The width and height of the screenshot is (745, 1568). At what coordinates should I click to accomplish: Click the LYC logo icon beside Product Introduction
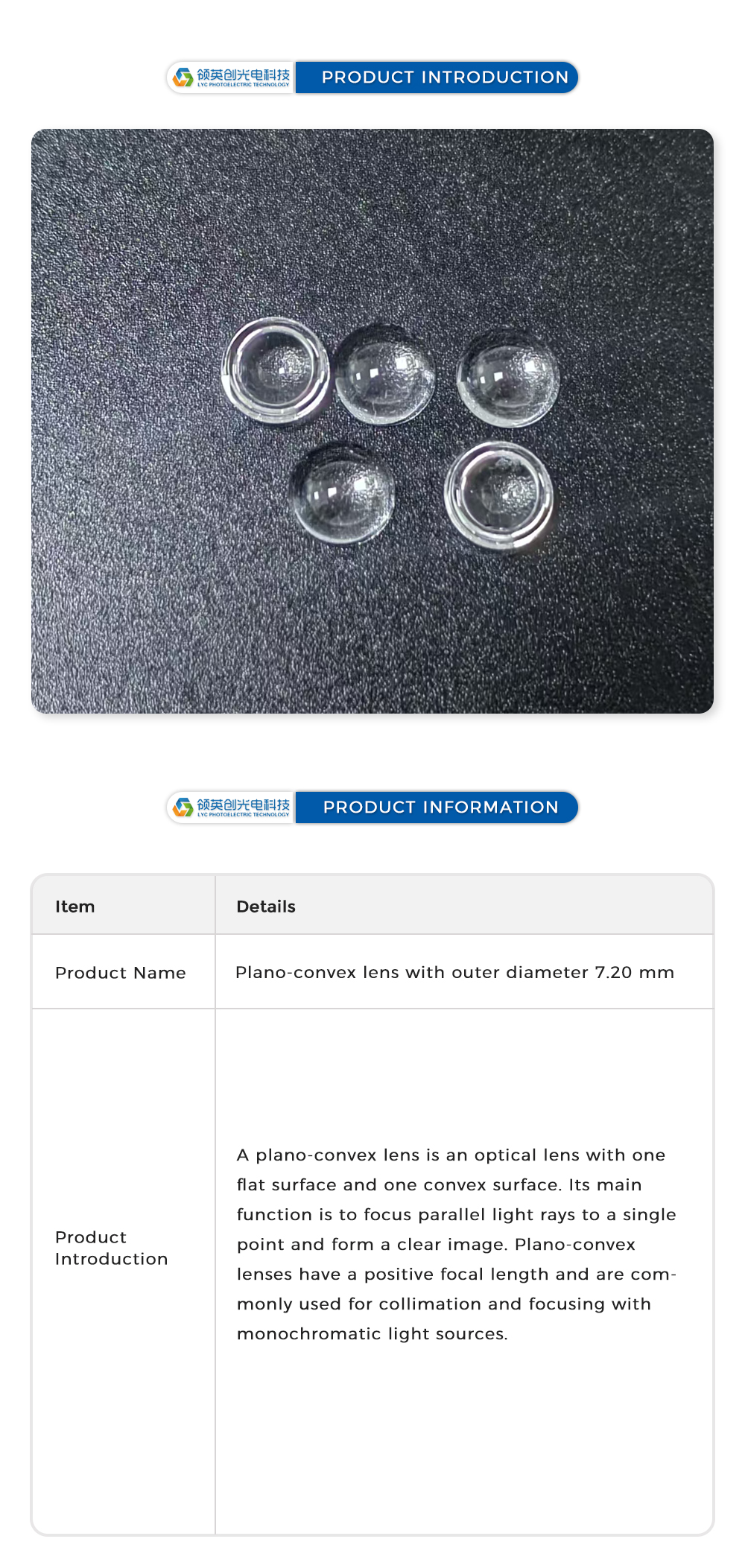[x=183, y=77]
